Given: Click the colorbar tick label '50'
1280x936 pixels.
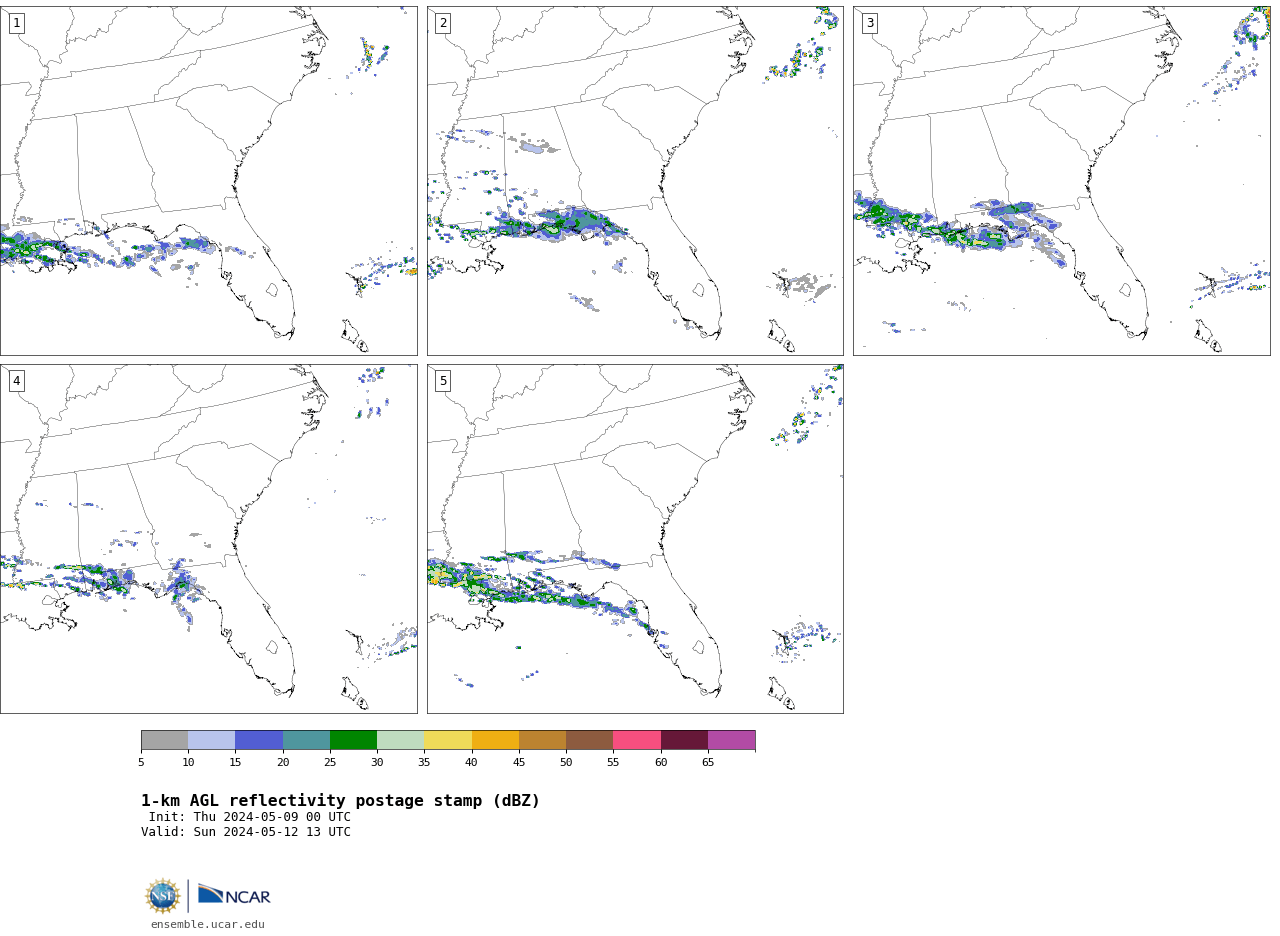Looking at the screenshot, I should coord(566,763).
